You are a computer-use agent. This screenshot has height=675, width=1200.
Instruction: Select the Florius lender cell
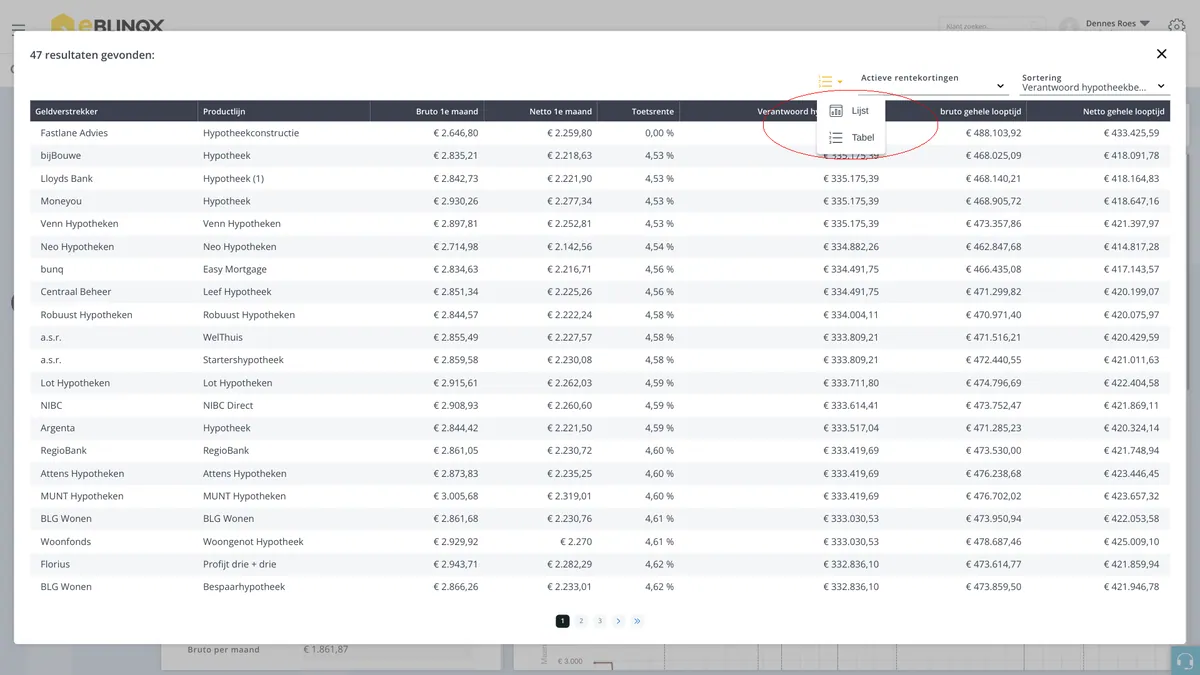point(55,564)
